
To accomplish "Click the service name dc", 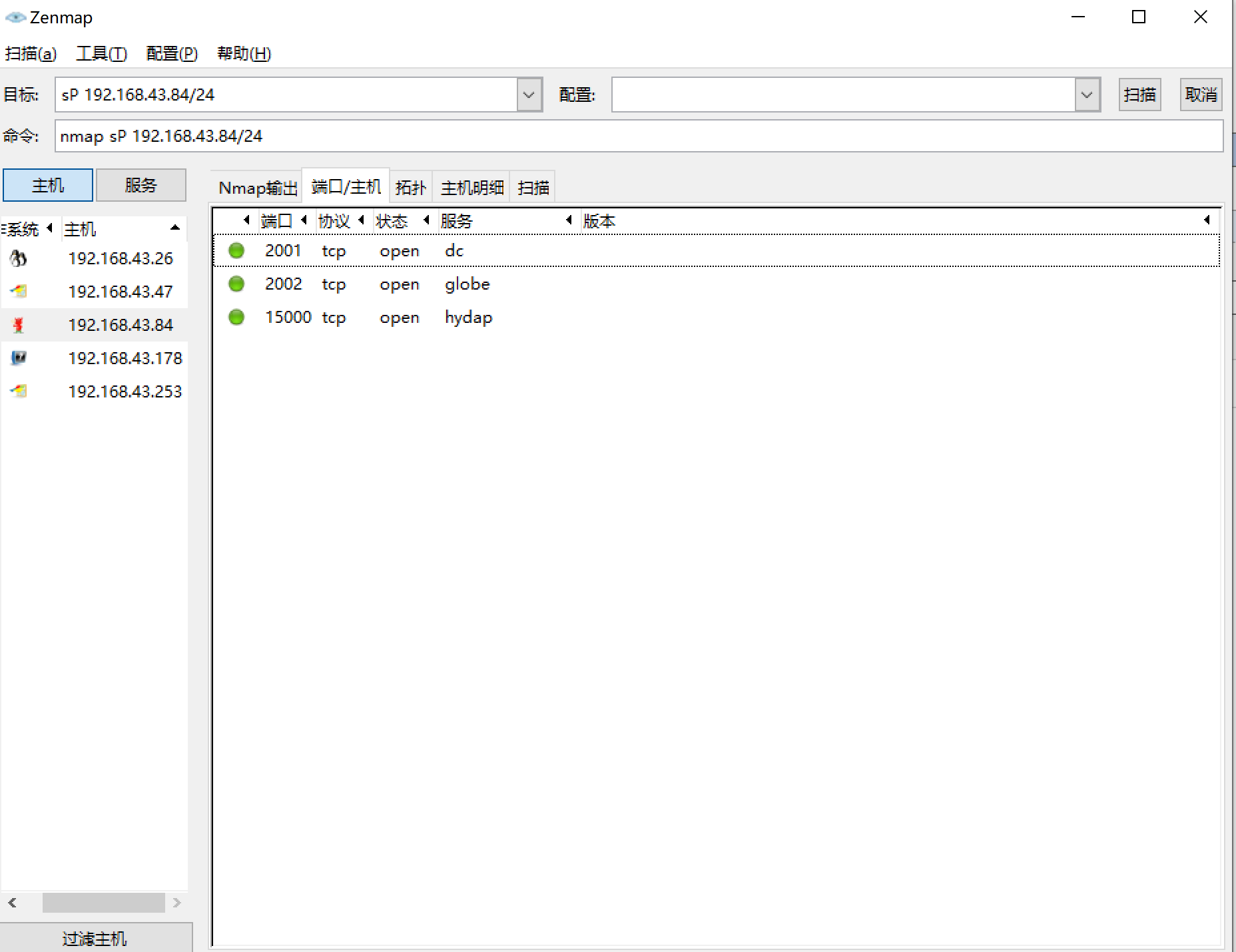I will click(454, 251).
